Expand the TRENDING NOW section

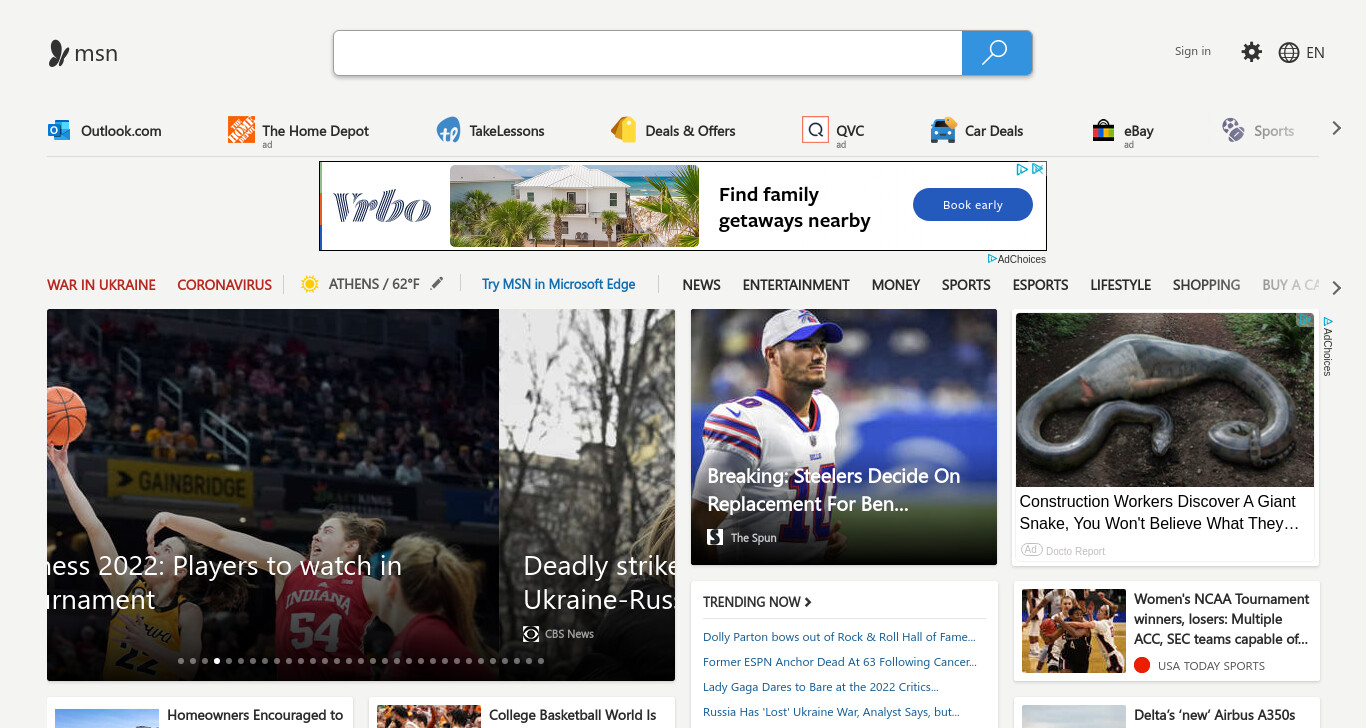click(757, 602)
